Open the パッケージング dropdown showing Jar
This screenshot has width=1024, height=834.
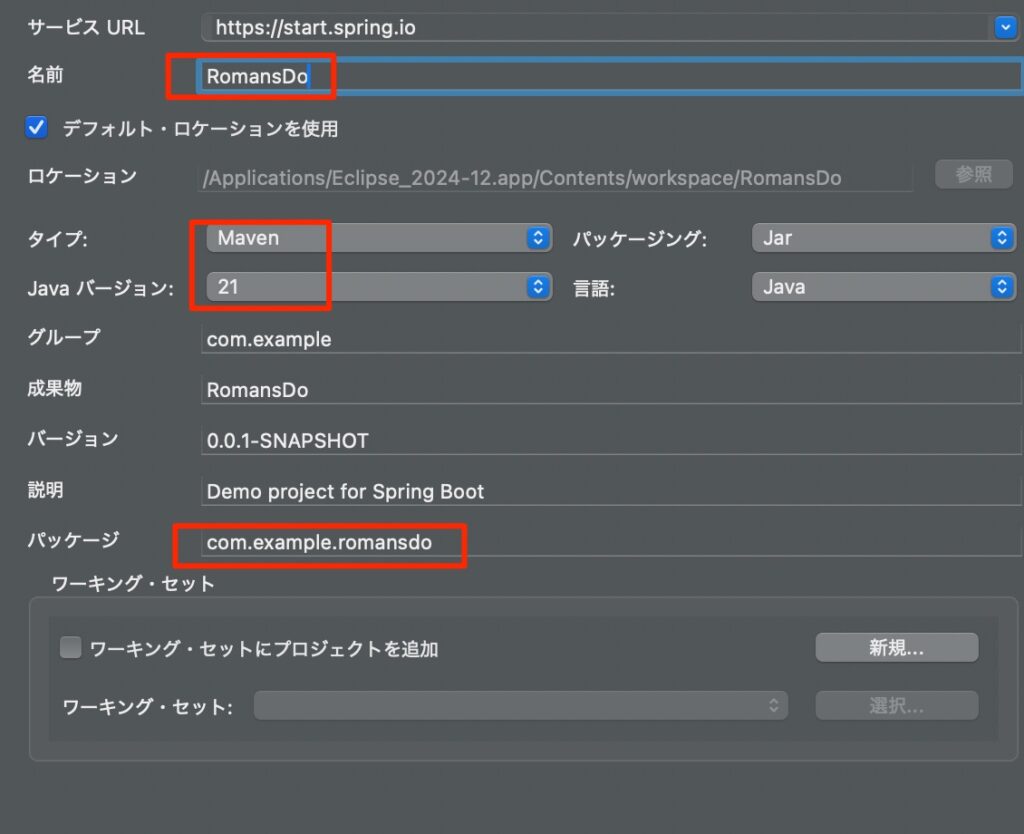pyautogui.click(x=883, y=238)
